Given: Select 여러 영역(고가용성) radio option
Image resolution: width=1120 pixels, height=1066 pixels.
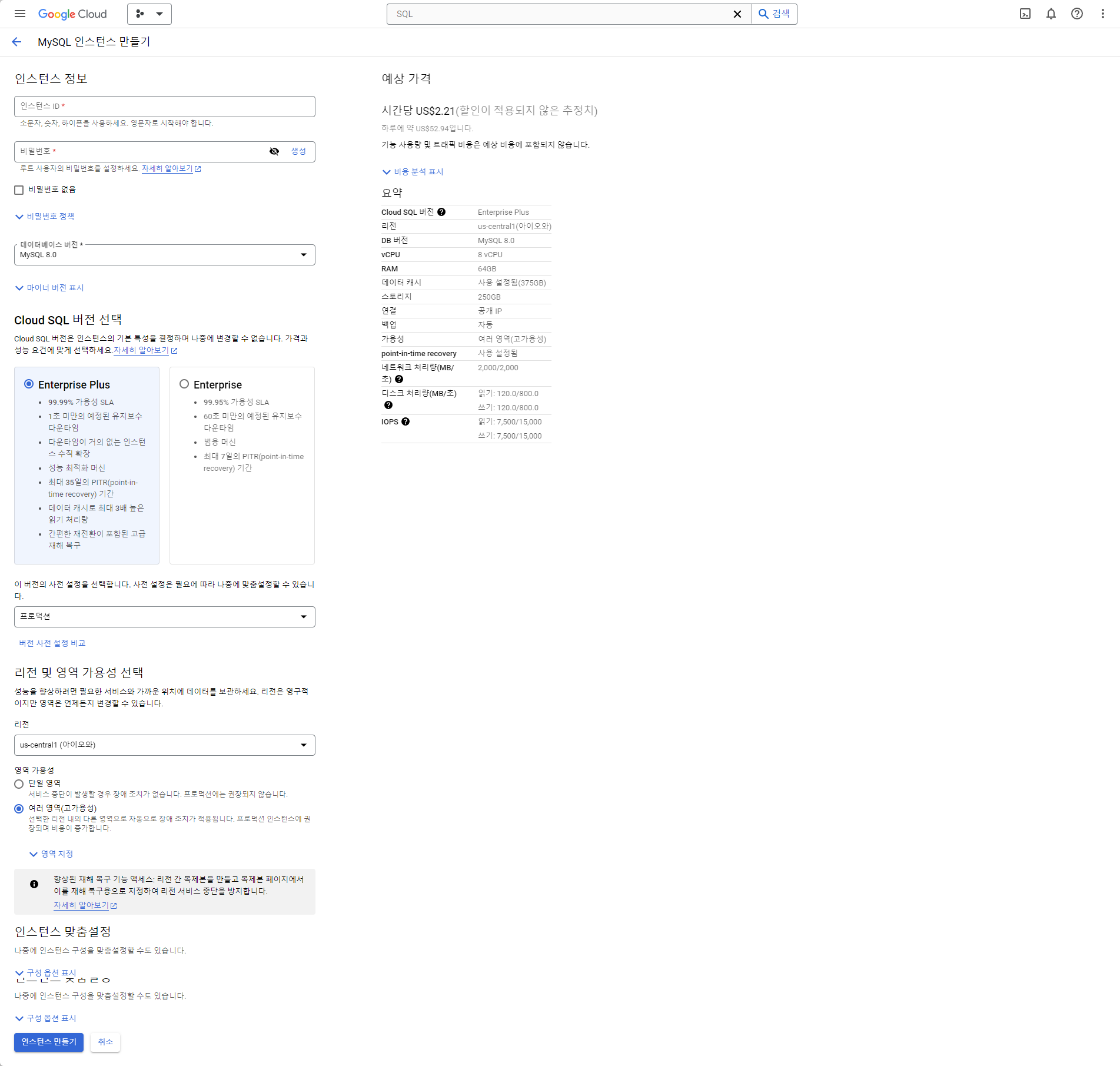Looking at the screenshot, I should (x=19, y=809).
